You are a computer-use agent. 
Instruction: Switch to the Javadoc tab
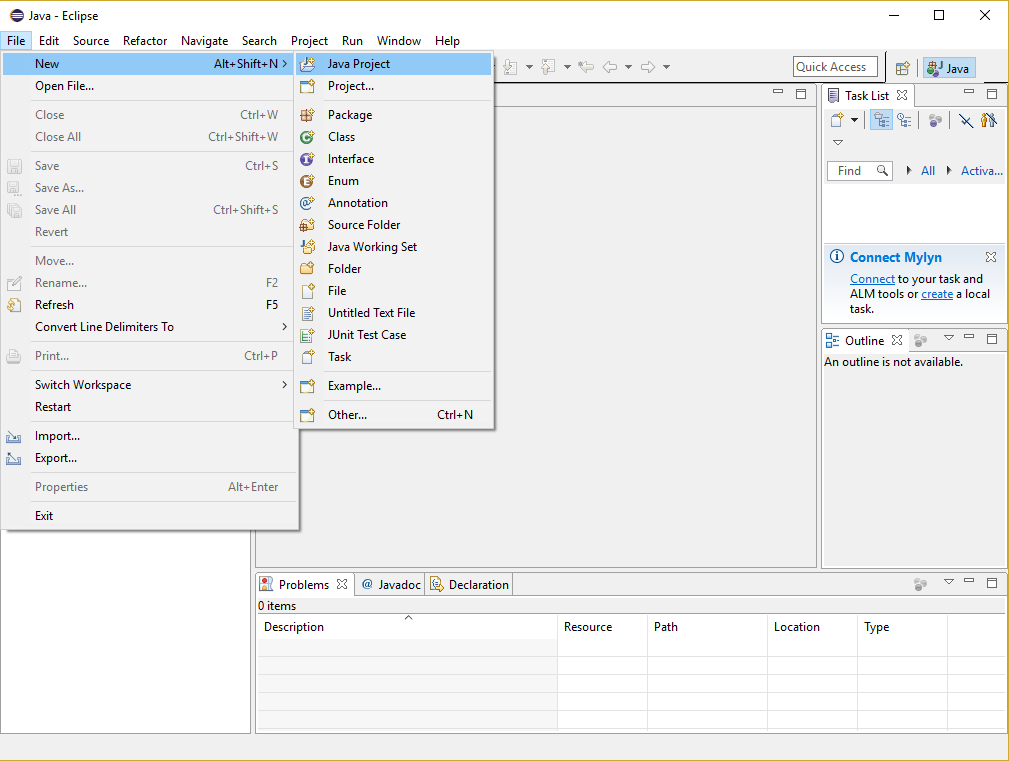tap(390, 584)
